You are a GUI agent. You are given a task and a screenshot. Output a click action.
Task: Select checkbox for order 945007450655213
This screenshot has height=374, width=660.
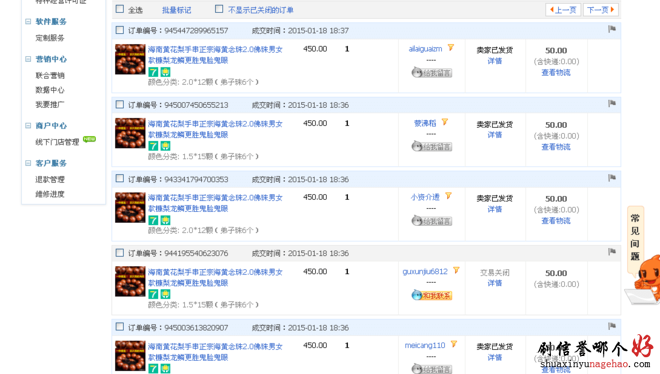pos(120,104)
